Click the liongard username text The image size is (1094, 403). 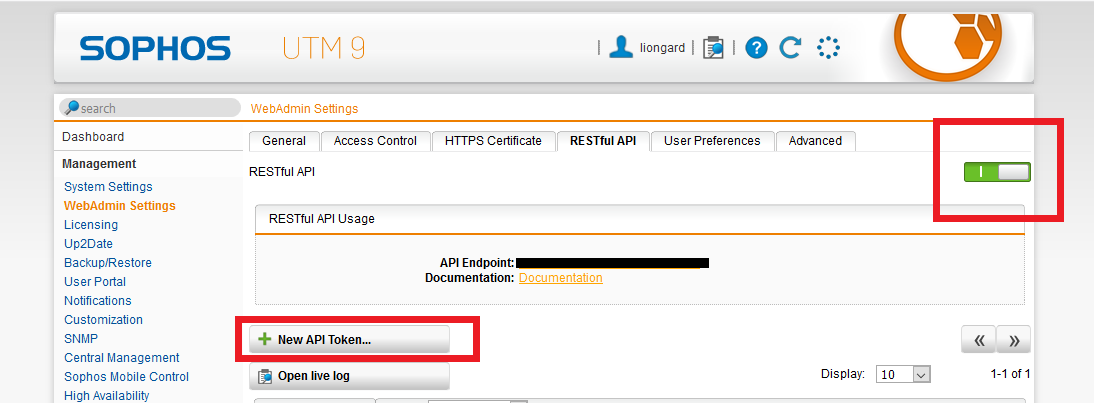662,48
